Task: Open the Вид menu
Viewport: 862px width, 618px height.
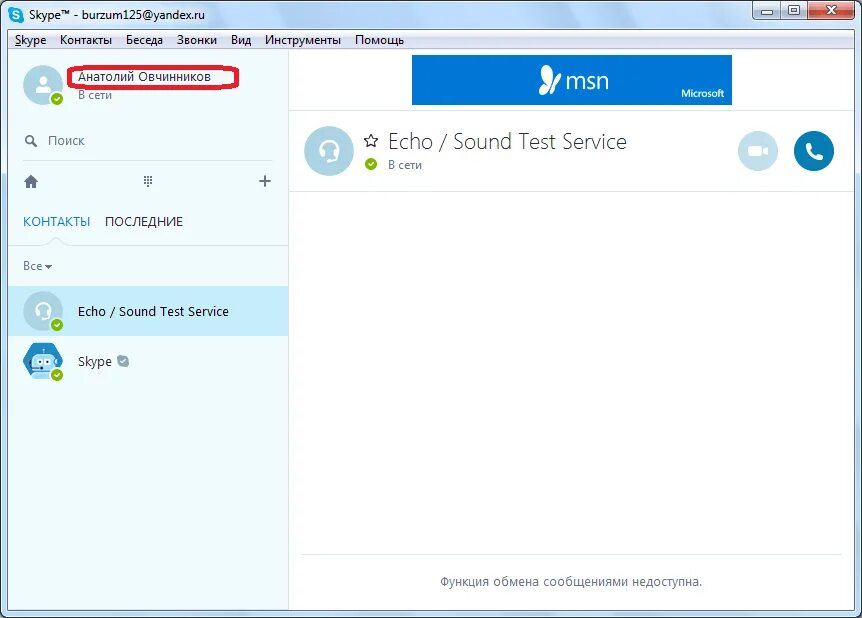Action: point(241,40)
